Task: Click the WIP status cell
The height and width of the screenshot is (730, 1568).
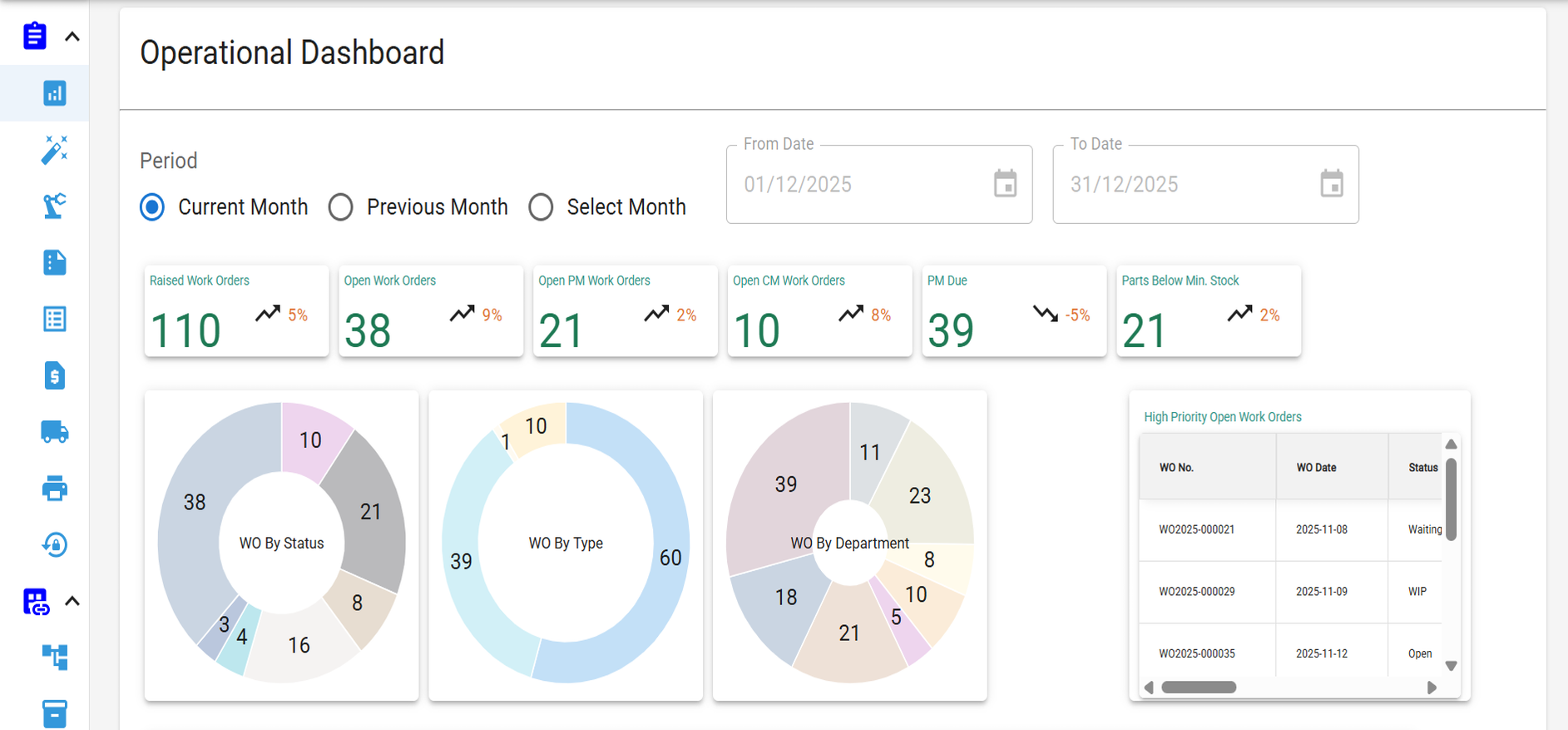Action: click(1417, 592)
